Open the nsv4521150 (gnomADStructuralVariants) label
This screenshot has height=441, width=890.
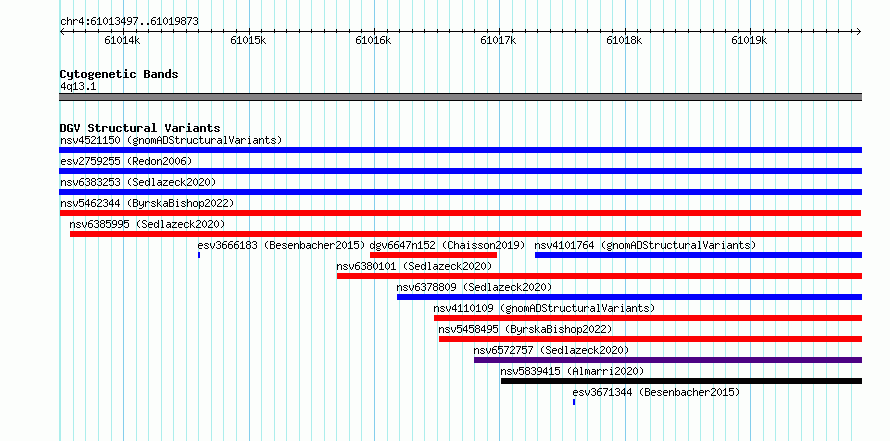[x=171, y=140]
